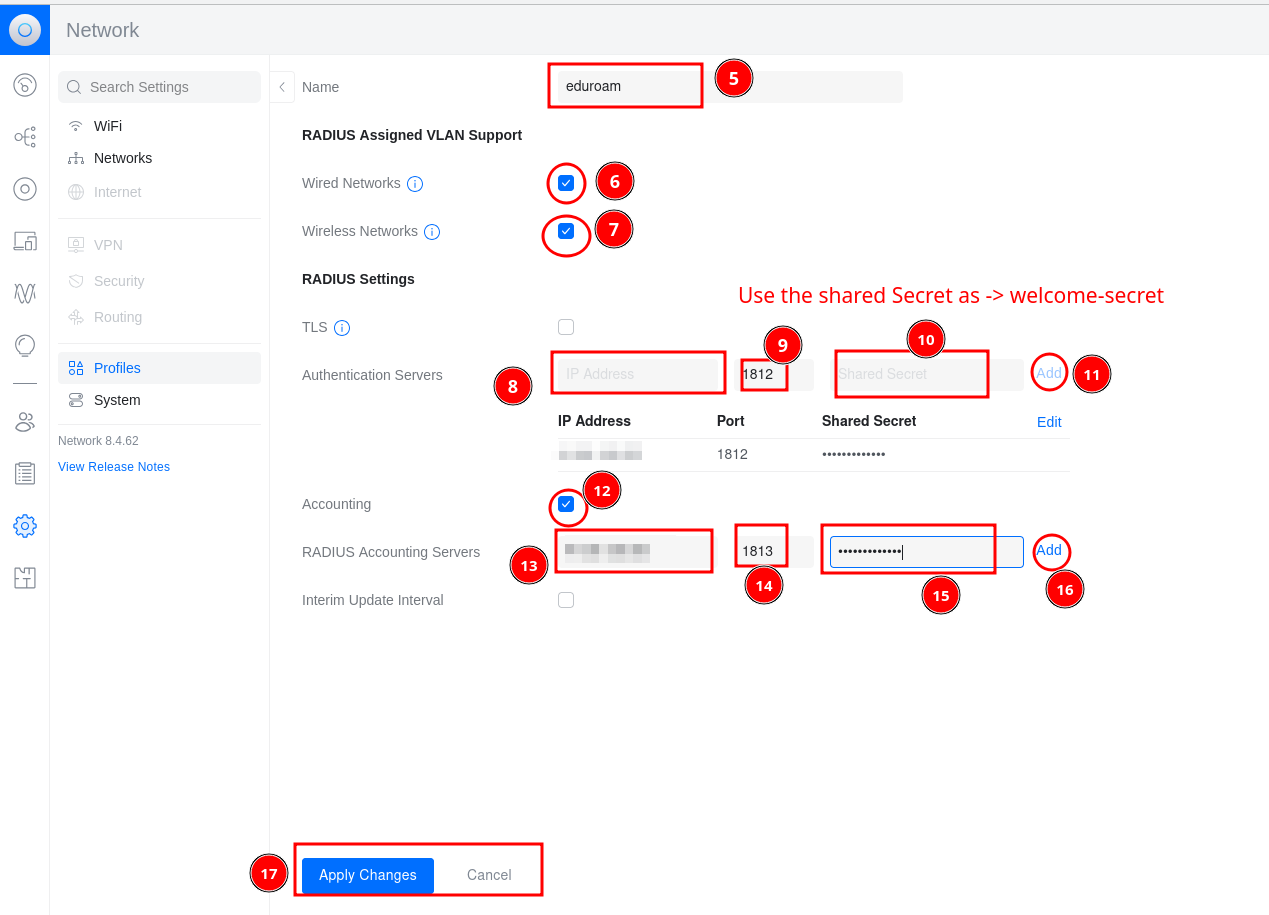Image resolution: width=1269 pixels, height=915 pixels.
Task: Open View Release Notes link
Action: 114,467
